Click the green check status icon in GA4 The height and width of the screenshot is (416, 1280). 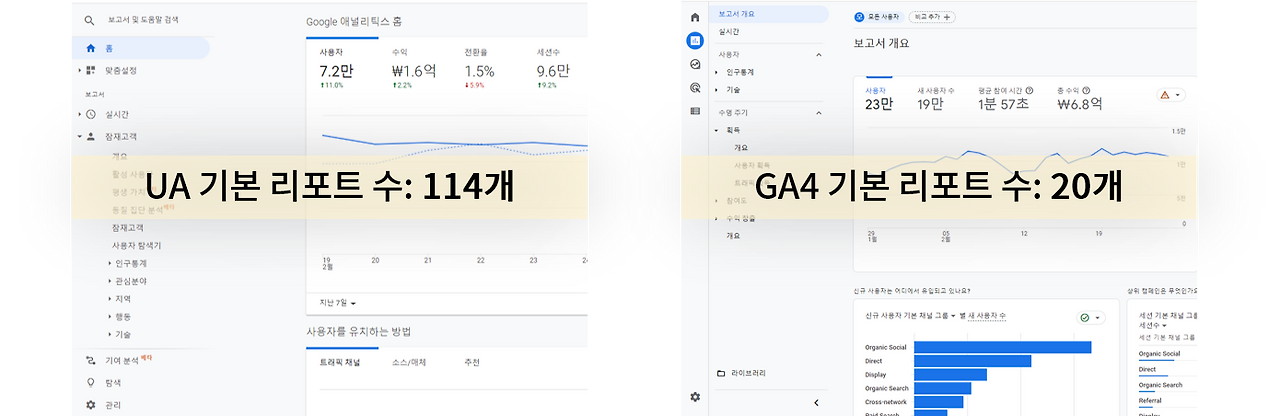tap(1085, 317)
